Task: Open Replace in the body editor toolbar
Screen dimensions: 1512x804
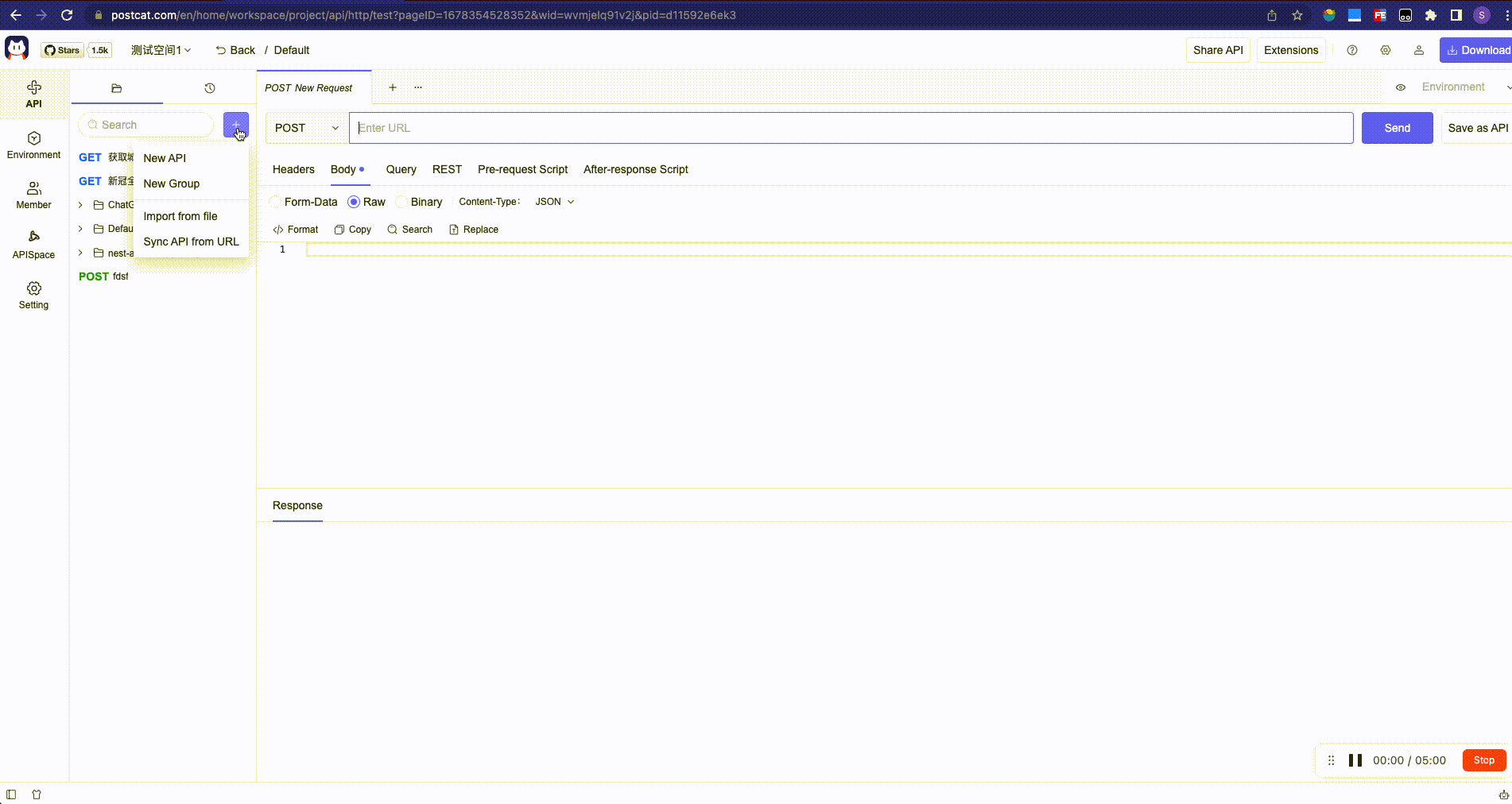Action: coord(474,229)
